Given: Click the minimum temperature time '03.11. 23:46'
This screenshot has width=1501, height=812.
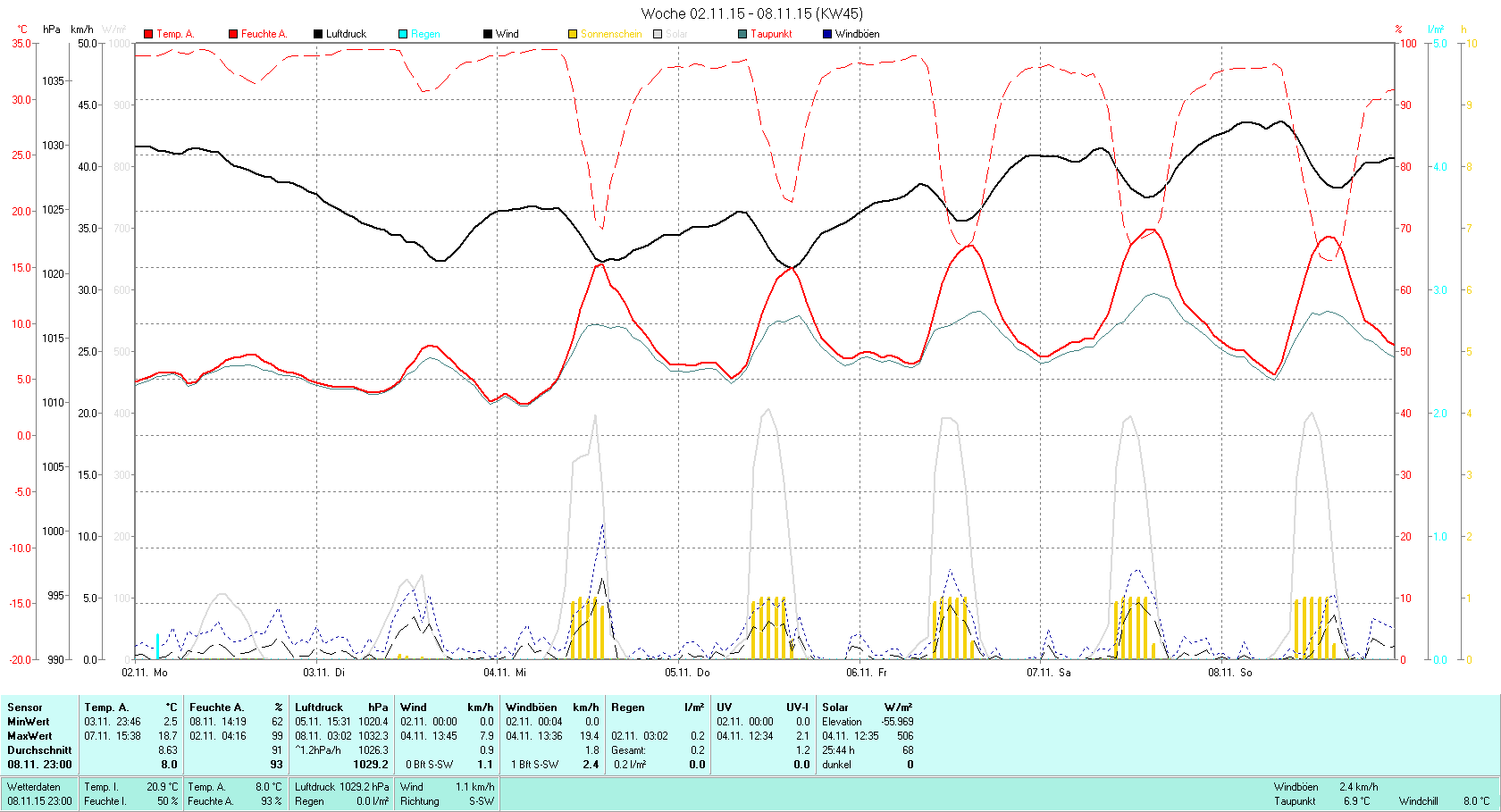Looking at the screenshot, I should (113, 722).
